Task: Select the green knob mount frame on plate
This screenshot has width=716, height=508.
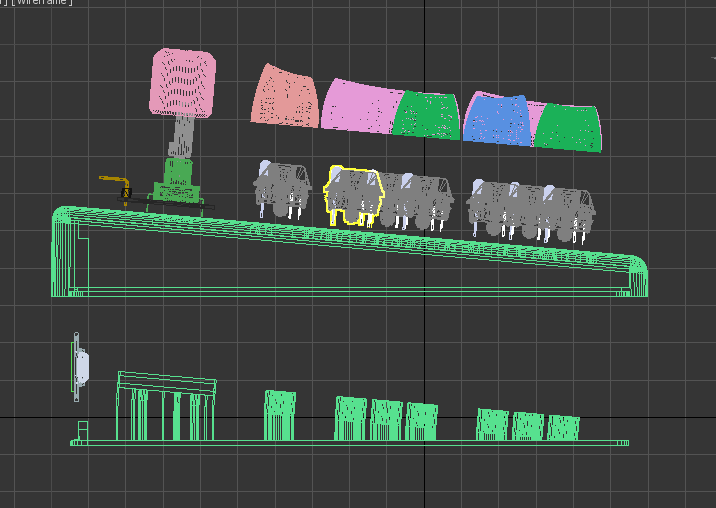Action: [x=165, y=406]
